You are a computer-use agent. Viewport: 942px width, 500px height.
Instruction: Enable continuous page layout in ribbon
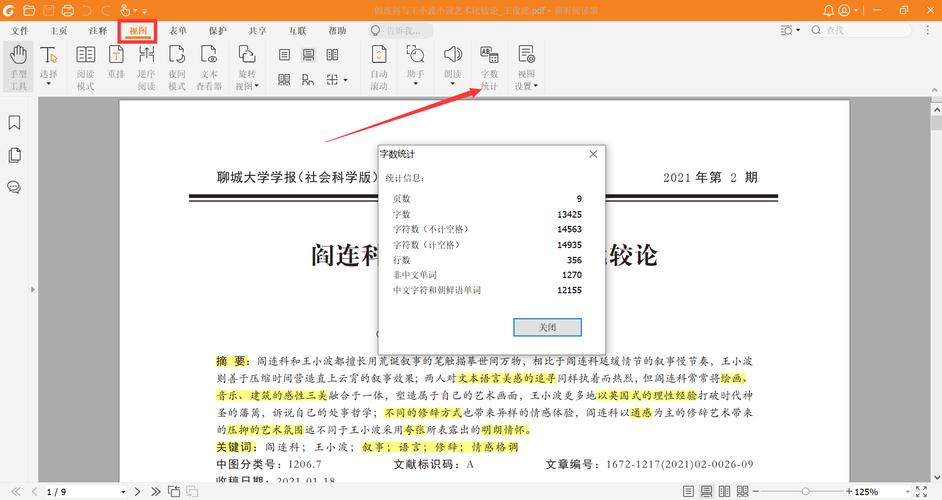[308, 55]
